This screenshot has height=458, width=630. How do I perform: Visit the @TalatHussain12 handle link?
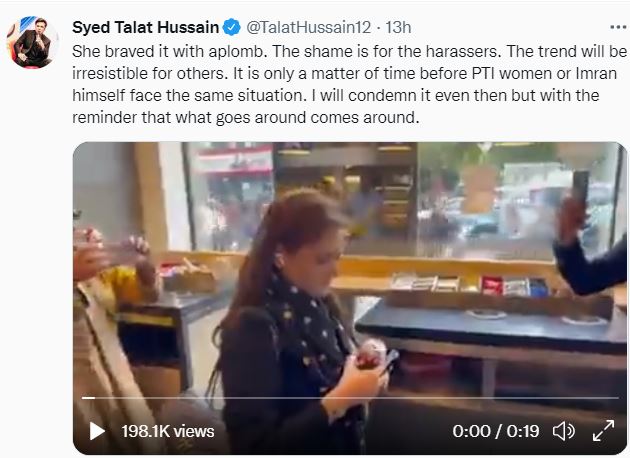(x=308, y=27)
